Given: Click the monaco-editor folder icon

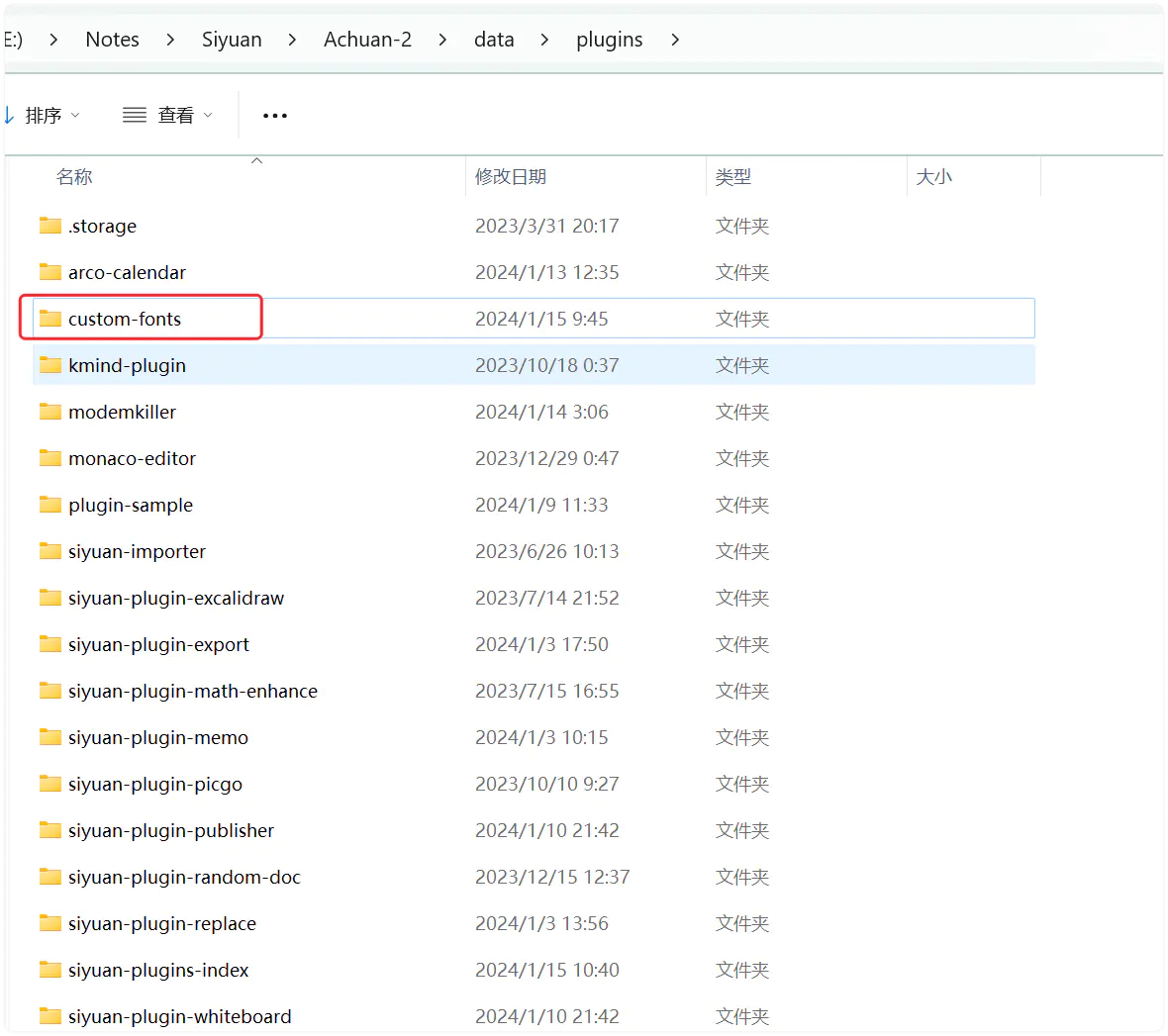Looking at the screenshot, I should pyautogui.click(x=50, y=458).
